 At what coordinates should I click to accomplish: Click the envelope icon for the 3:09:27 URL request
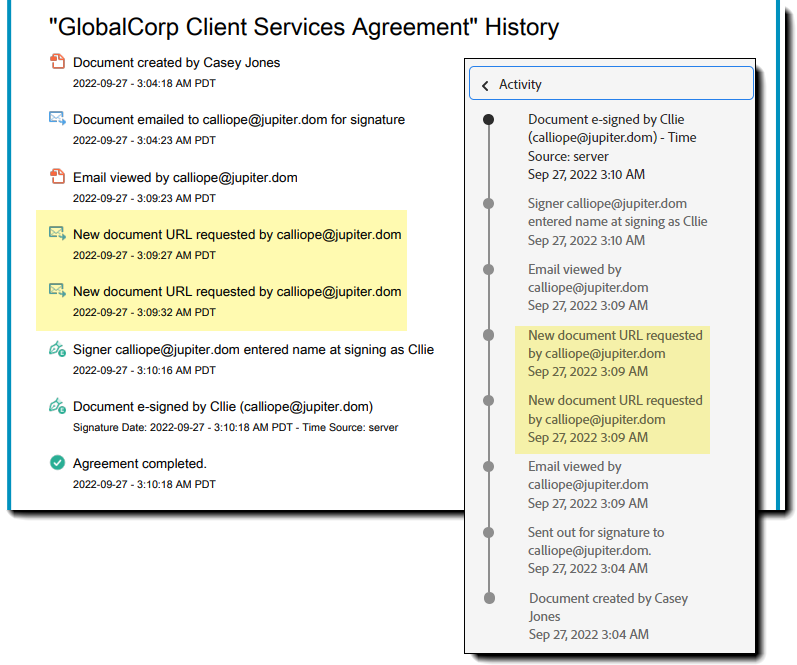pos(57,233)
